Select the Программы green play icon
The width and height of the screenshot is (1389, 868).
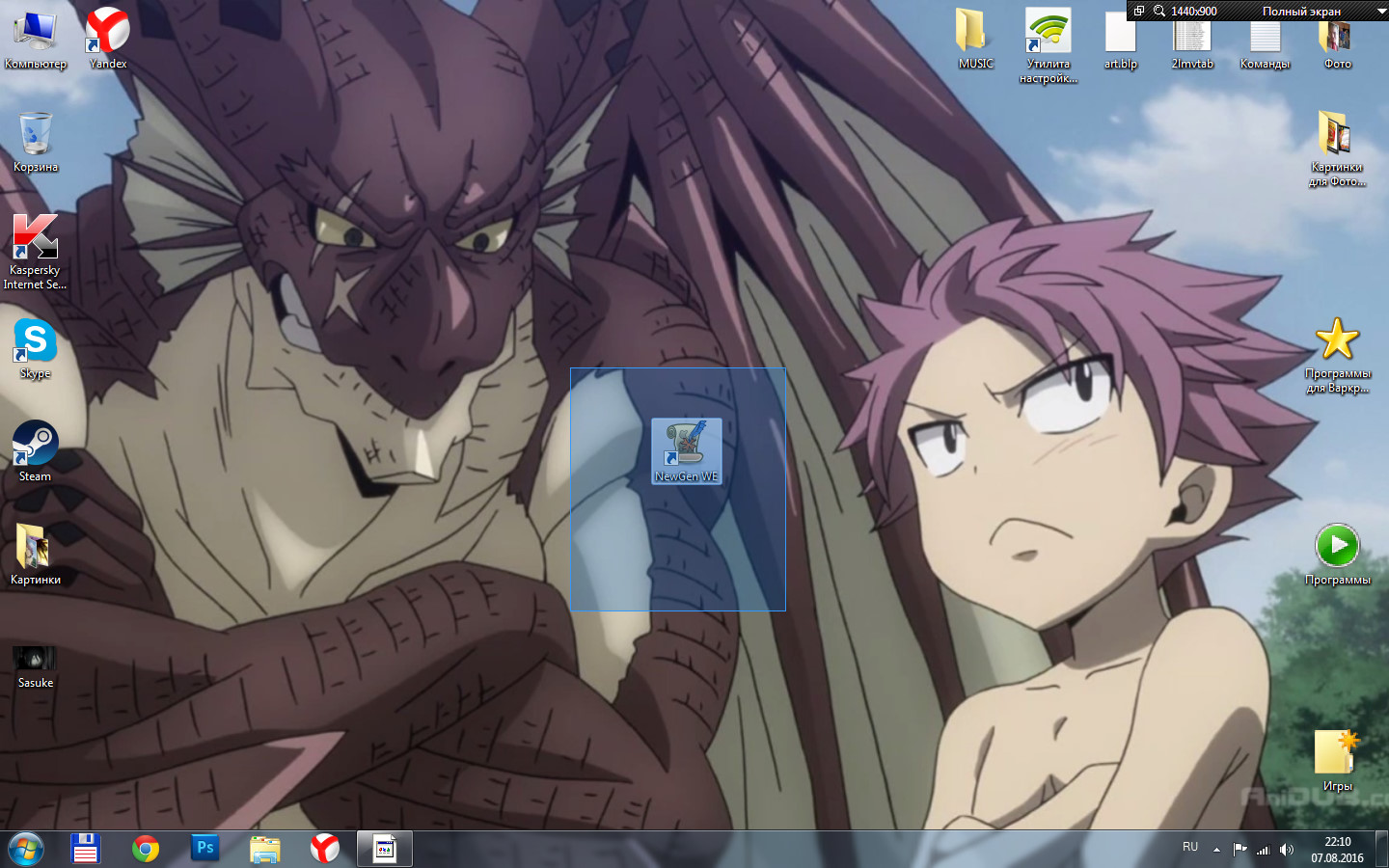[x=1338, y=556]
